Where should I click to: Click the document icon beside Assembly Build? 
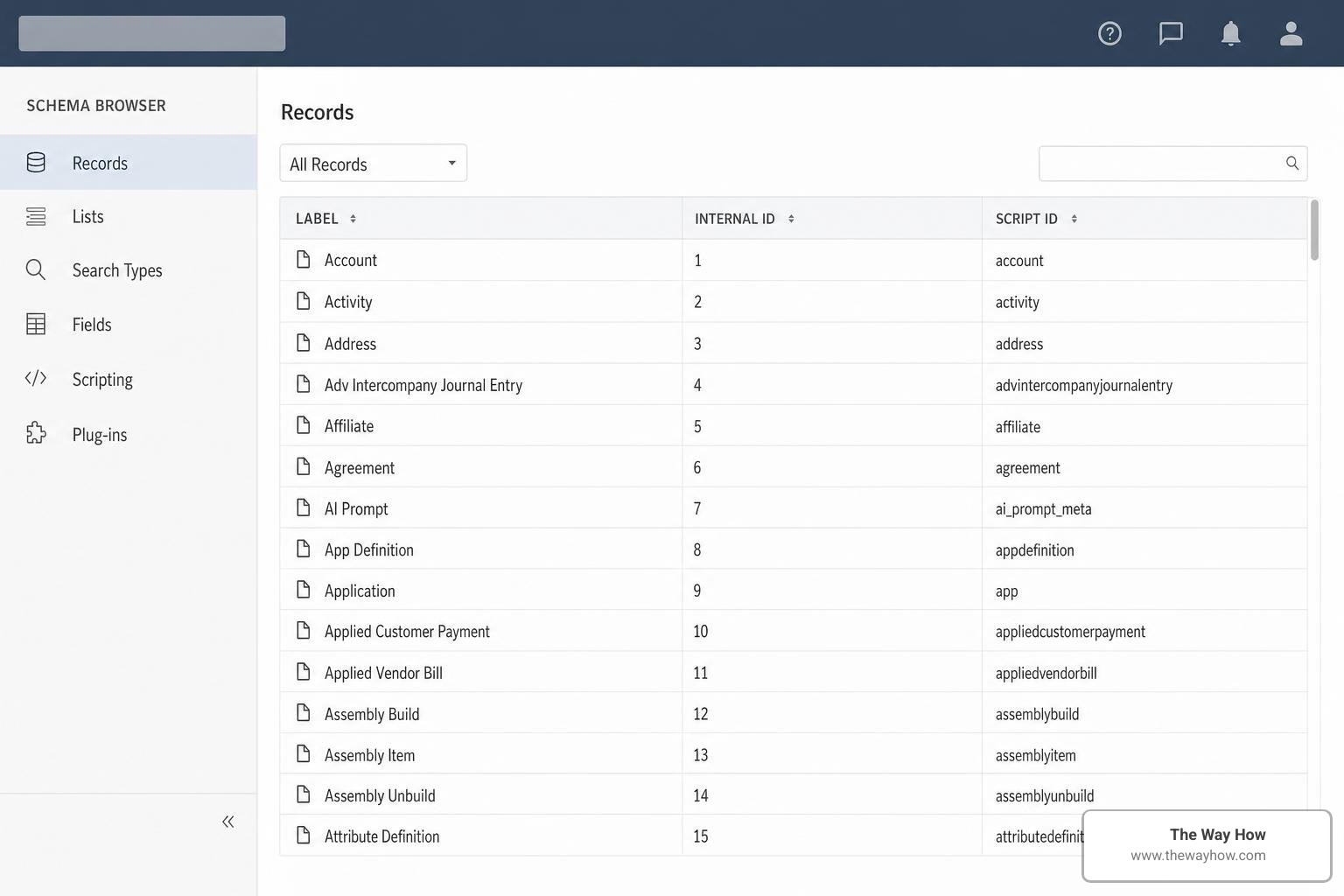(x=304, y=713)
